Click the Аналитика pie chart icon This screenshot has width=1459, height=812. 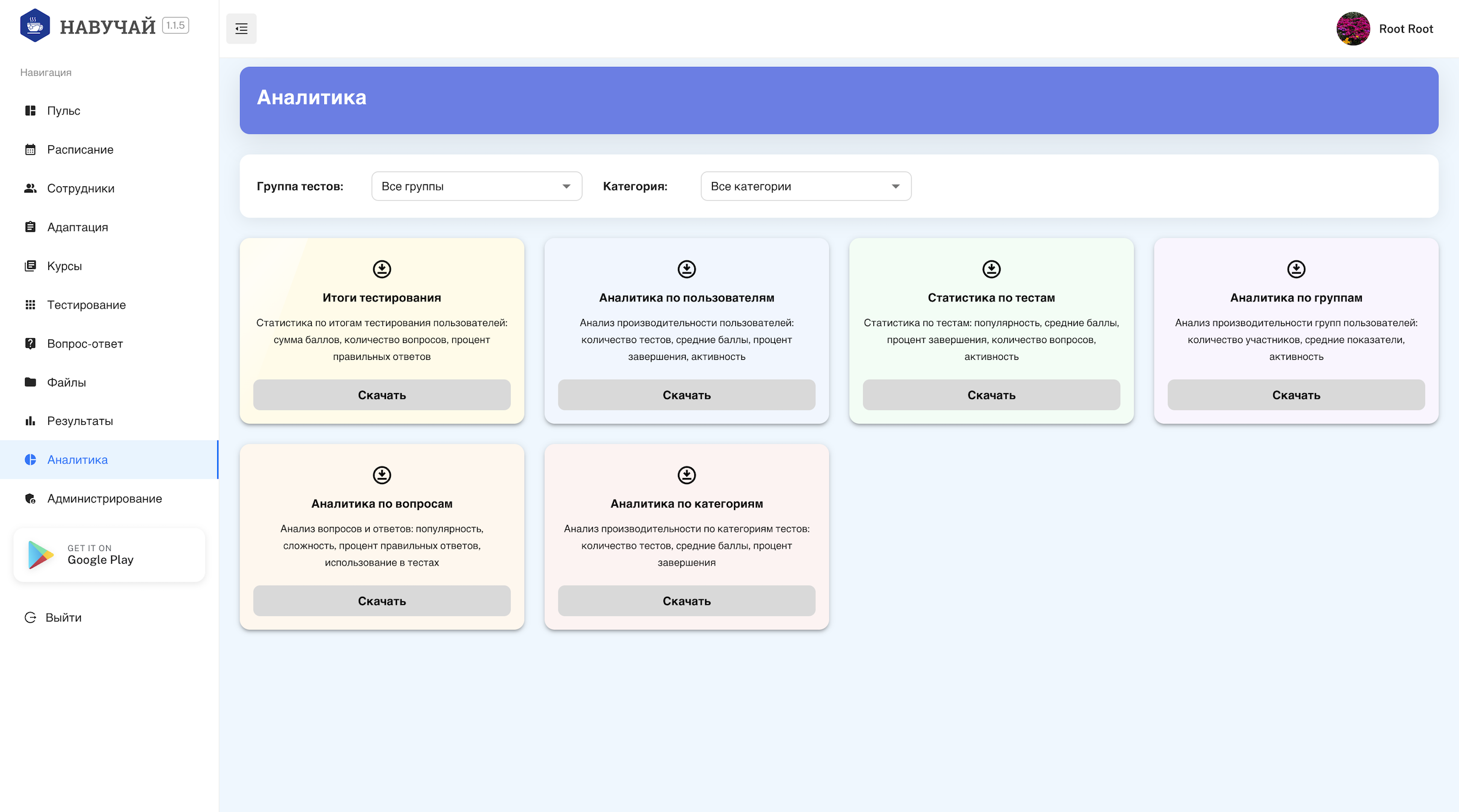(30, 459)
